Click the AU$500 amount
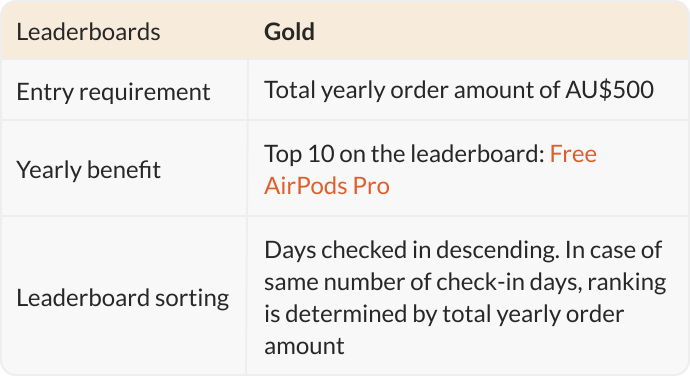 (609, 90)
